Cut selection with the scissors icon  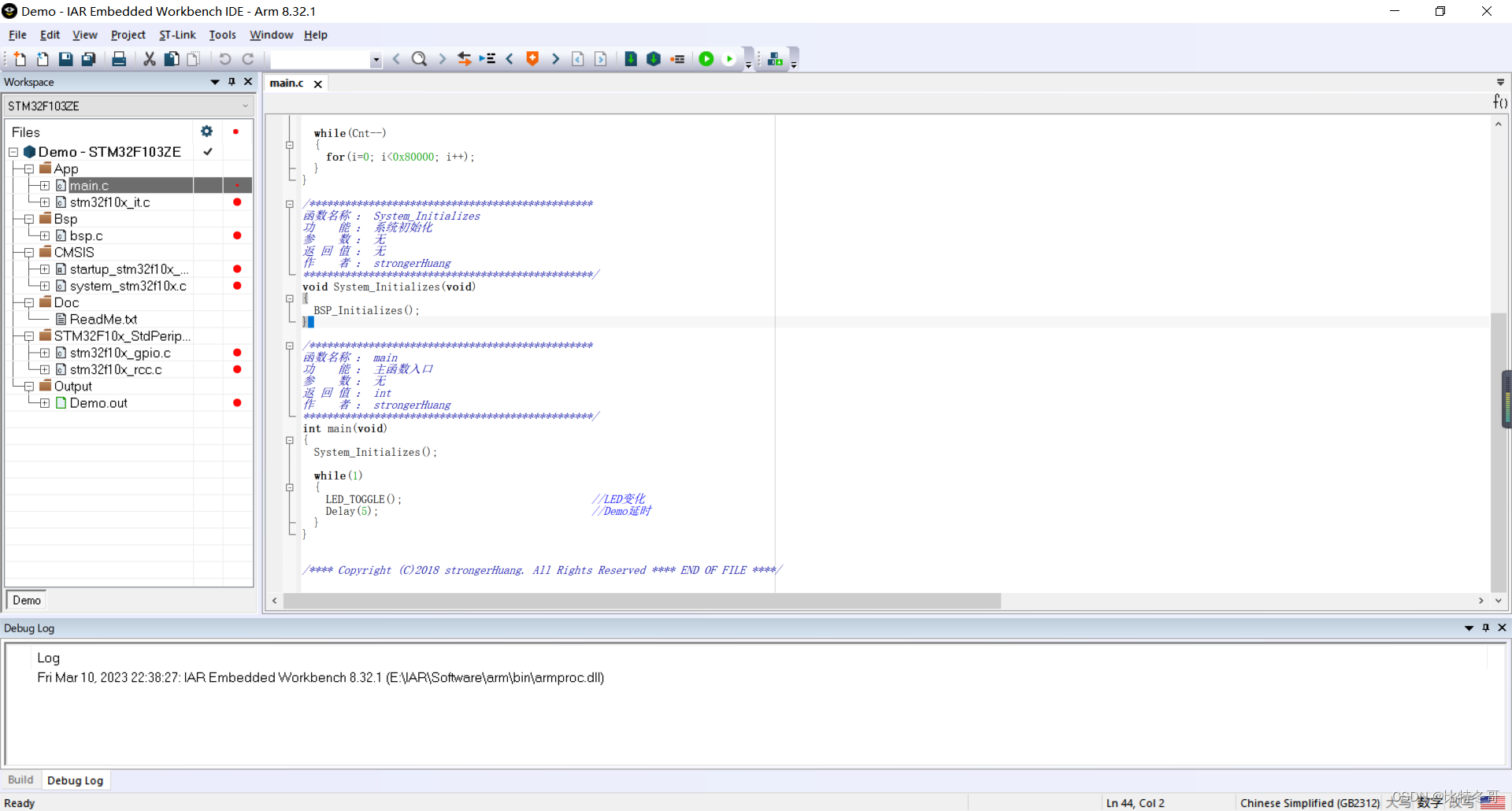(x=149, y=59)
